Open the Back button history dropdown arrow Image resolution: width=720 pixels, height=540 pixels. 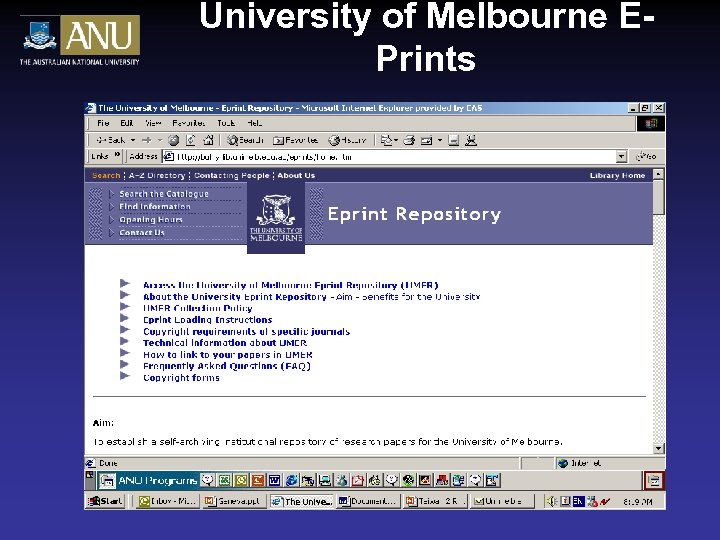click(x=133, y=140)
